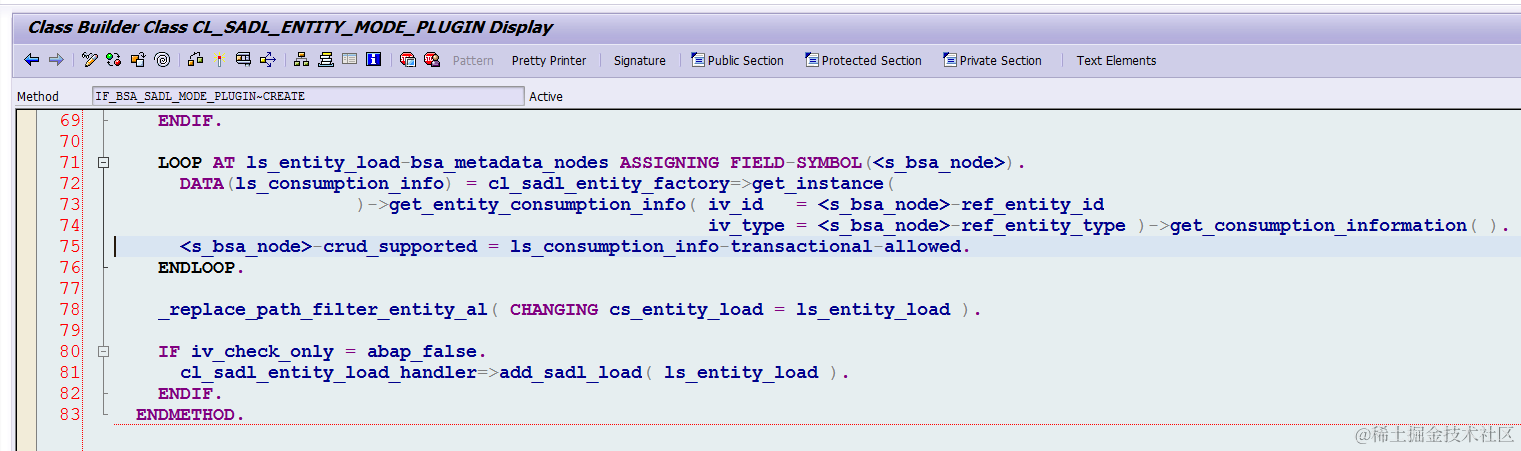Go forward with the right arrow icon
1521x451 pixels.
(56, 60)
